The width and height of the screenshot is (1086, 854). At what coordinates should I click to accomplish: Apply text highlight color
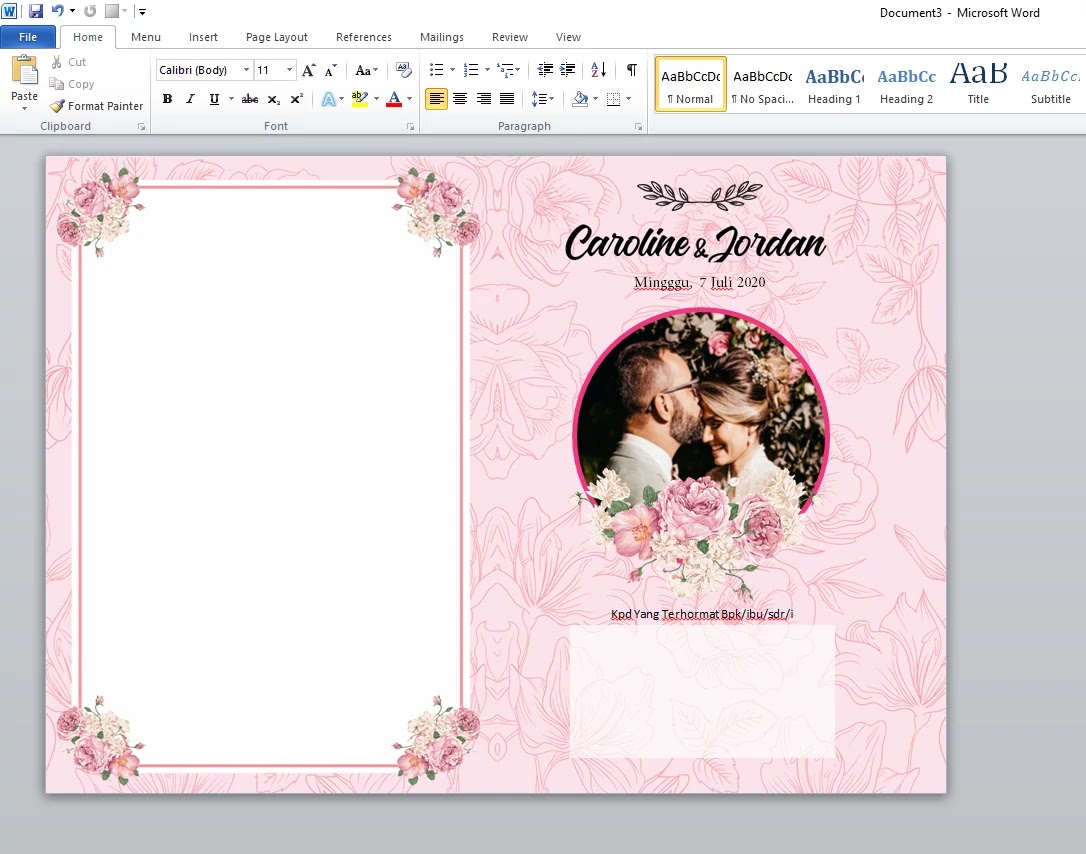point(359,99)
